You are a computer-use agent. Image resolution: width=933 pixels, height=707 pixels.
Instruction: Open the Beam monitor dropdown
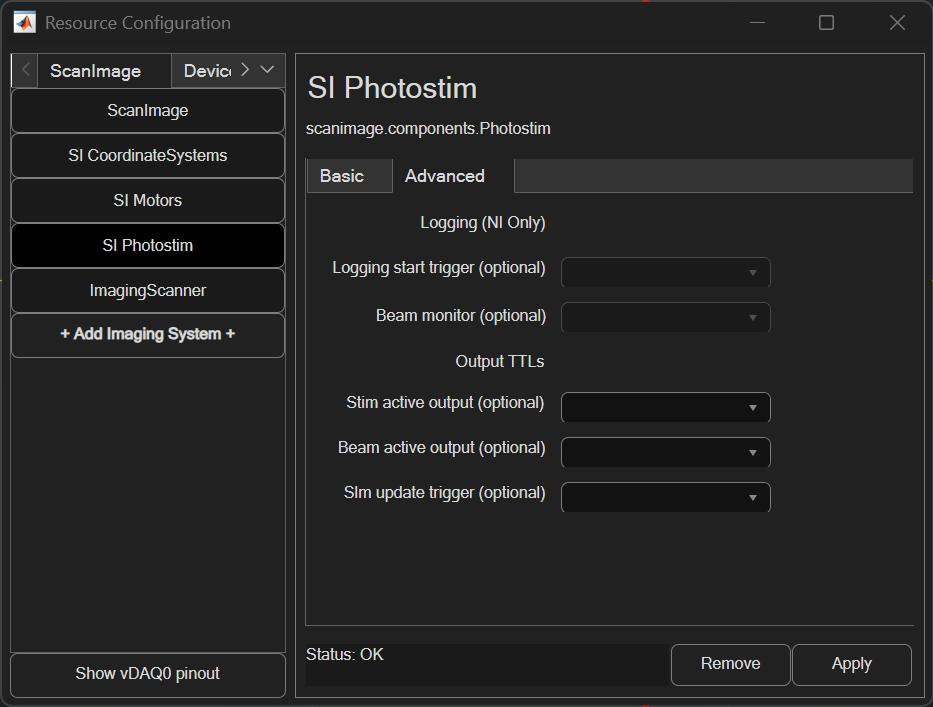pyautogui.click(x=666, y=318)
